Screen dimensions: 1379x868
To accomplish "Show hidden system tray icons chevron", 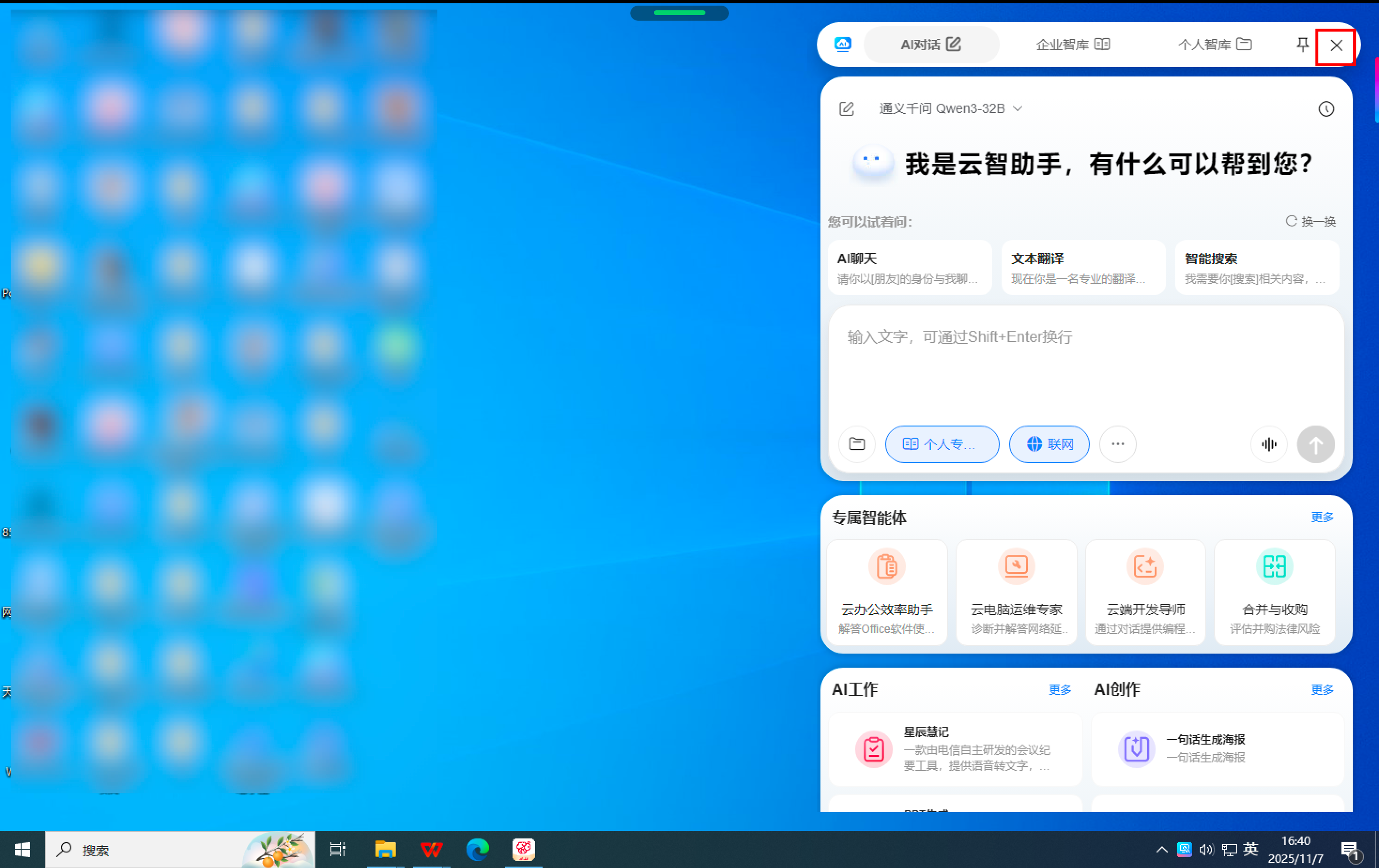I will 1161,850.
